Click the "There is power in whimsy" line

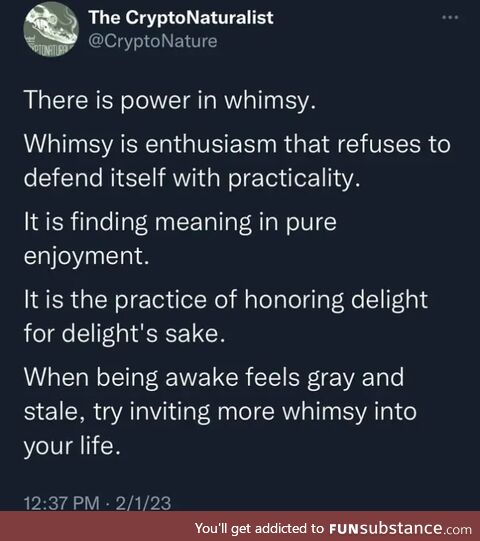click(x=170, y=100)
